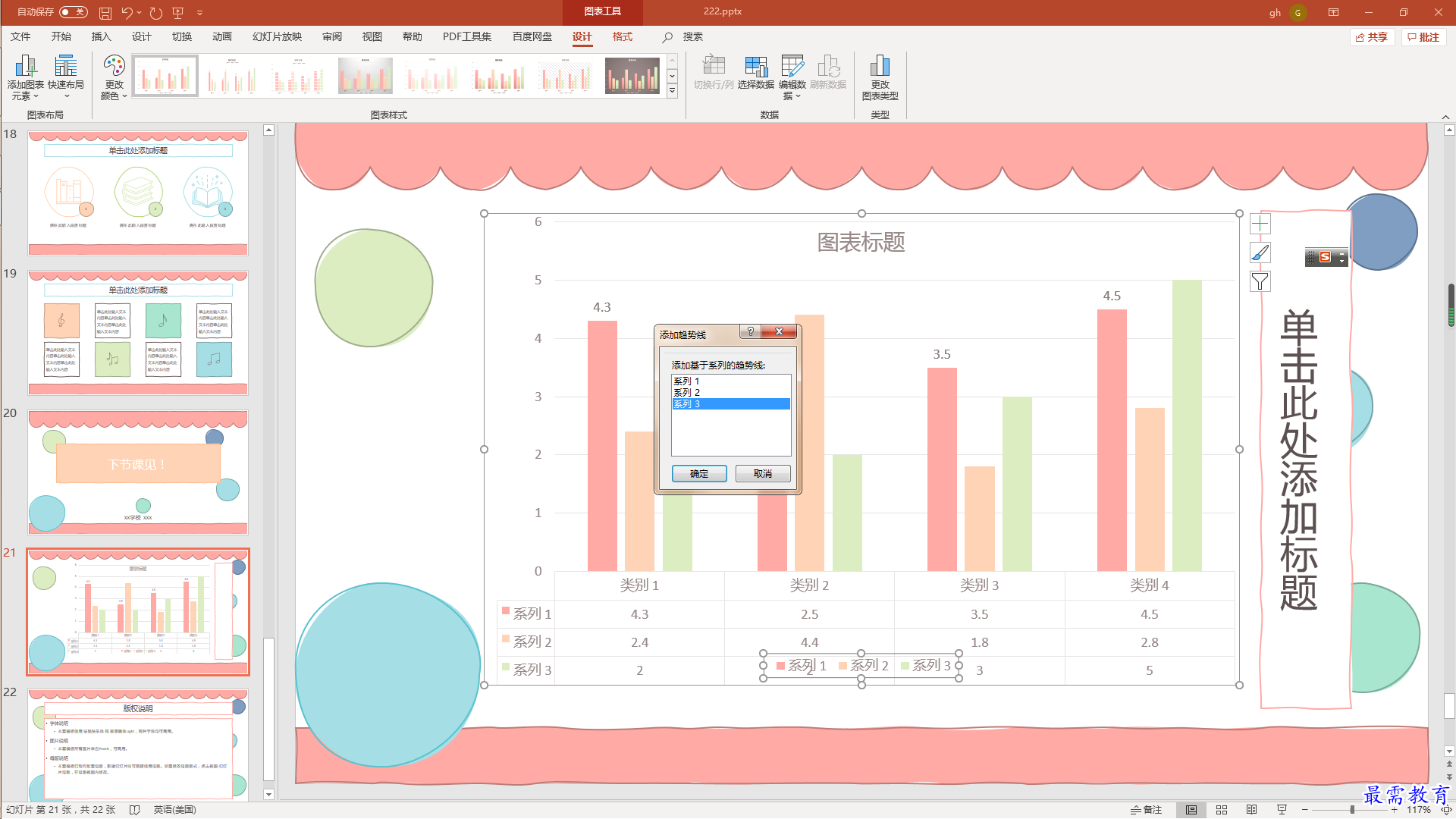Click Change Chart Type icon
The image size is (1456, 819).
point(880,78)
